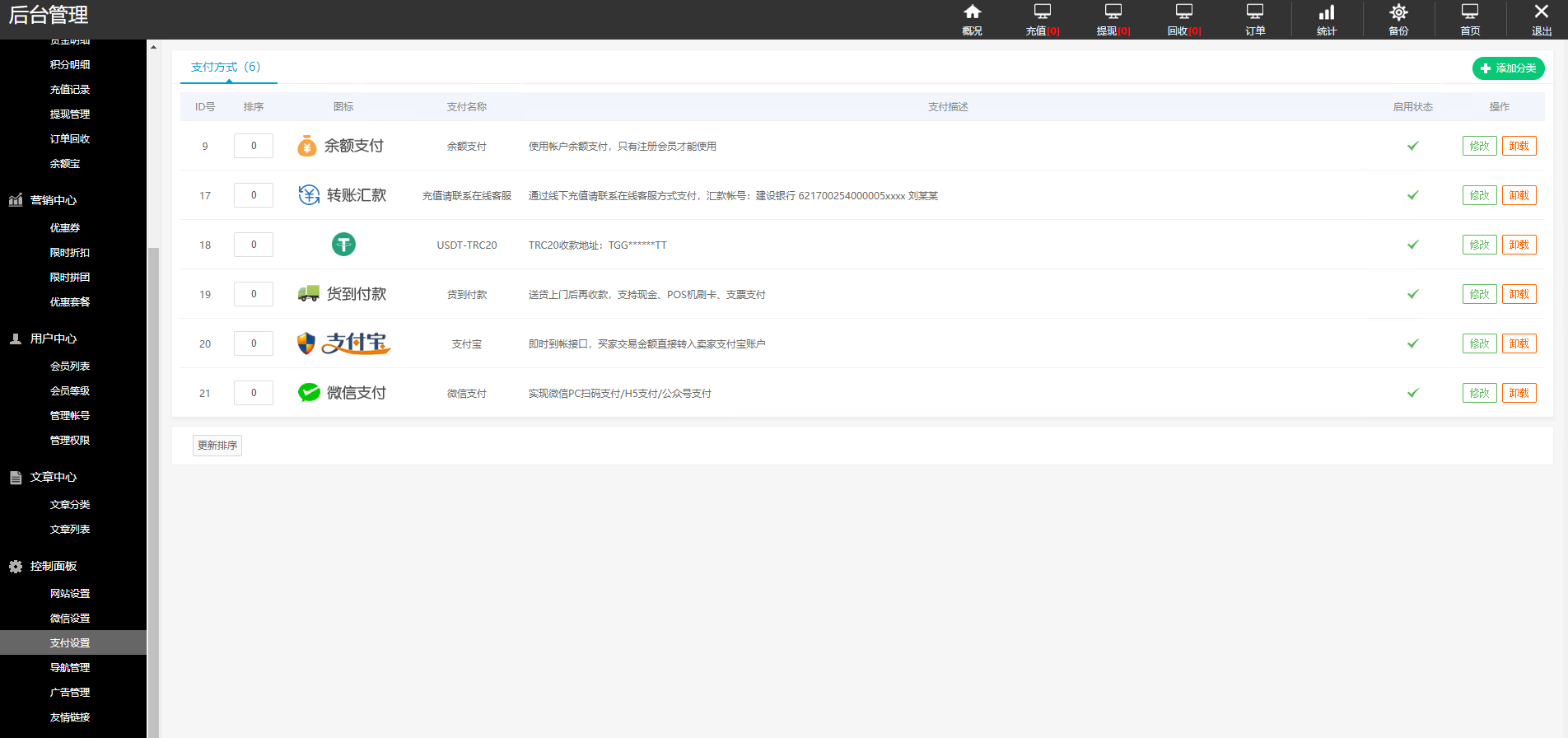Click the 营销中心 chart icon in sidebar
The width and height of the screenshot is (1568, 738).
(16, 200)
